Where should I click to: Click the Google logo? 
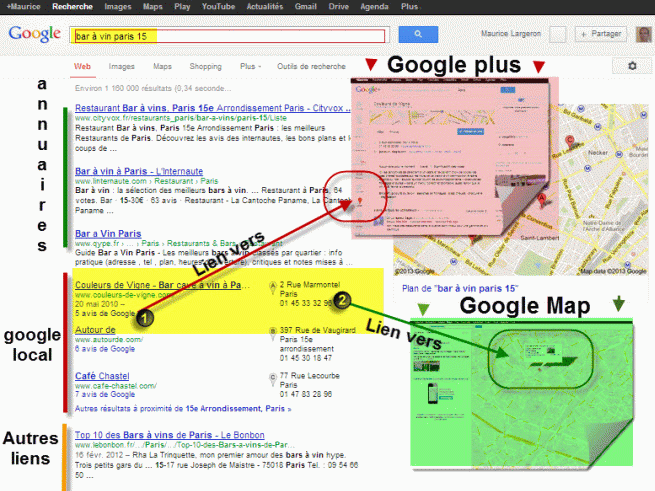click(35, 34)
